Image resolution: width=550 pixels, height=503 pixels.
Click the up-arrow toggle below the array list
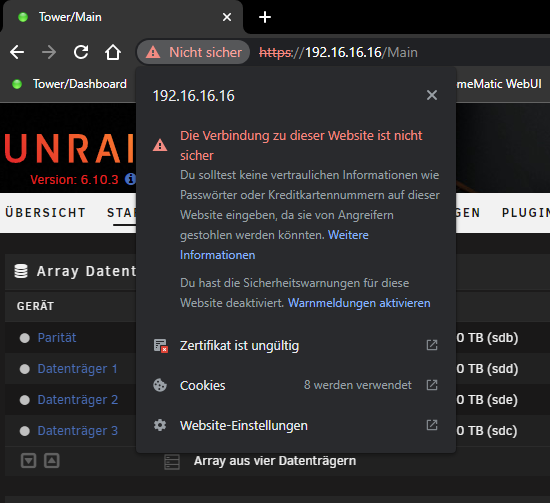tap(52, 461)
